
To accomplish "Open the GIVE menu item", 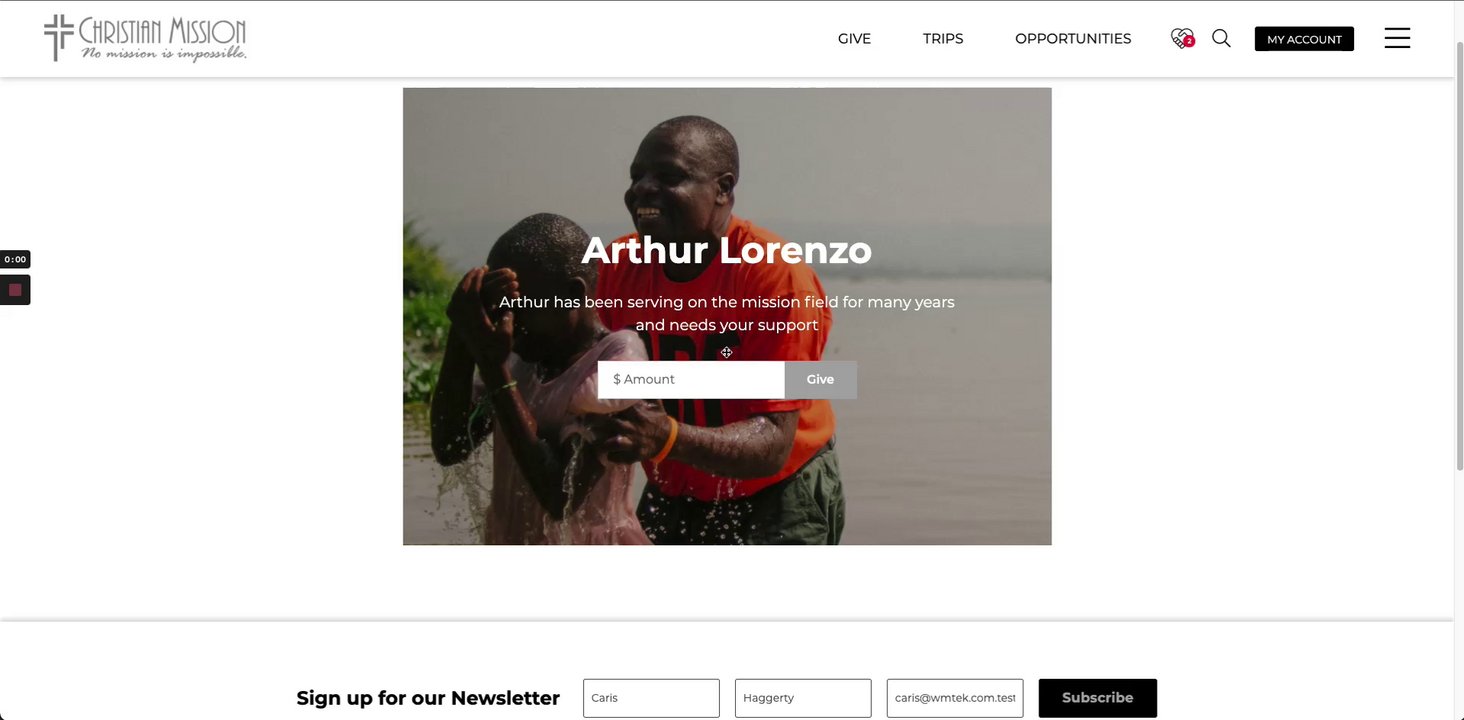I will point(854,39).
